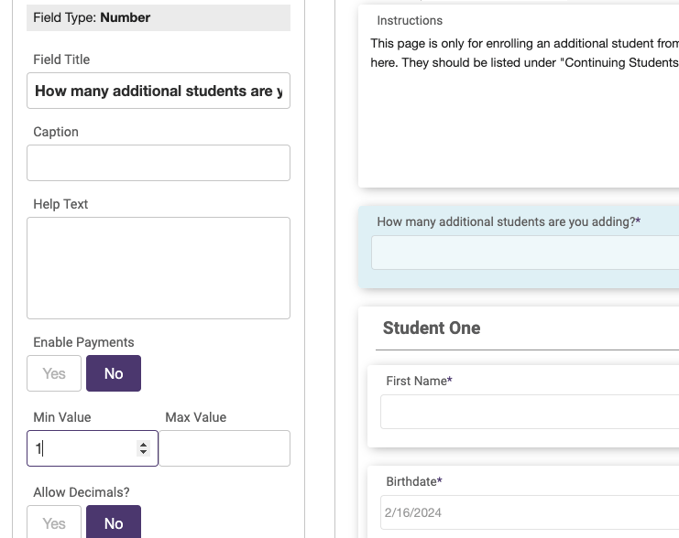The width and height of the screenshot is (679, 538).
Task: Choose No for Allow Decimals
Action: 113,522
